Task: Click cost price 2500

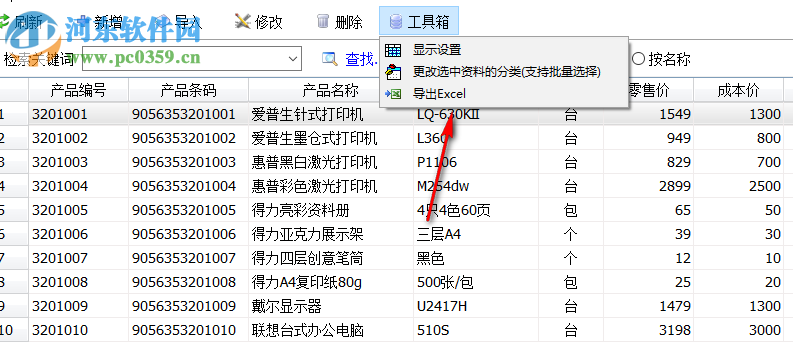Action: pos(738,186)
